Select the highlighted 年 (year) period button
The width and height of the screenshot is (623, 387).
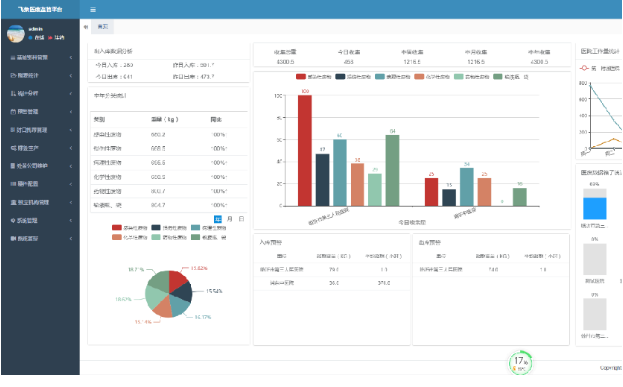(218, 219)
